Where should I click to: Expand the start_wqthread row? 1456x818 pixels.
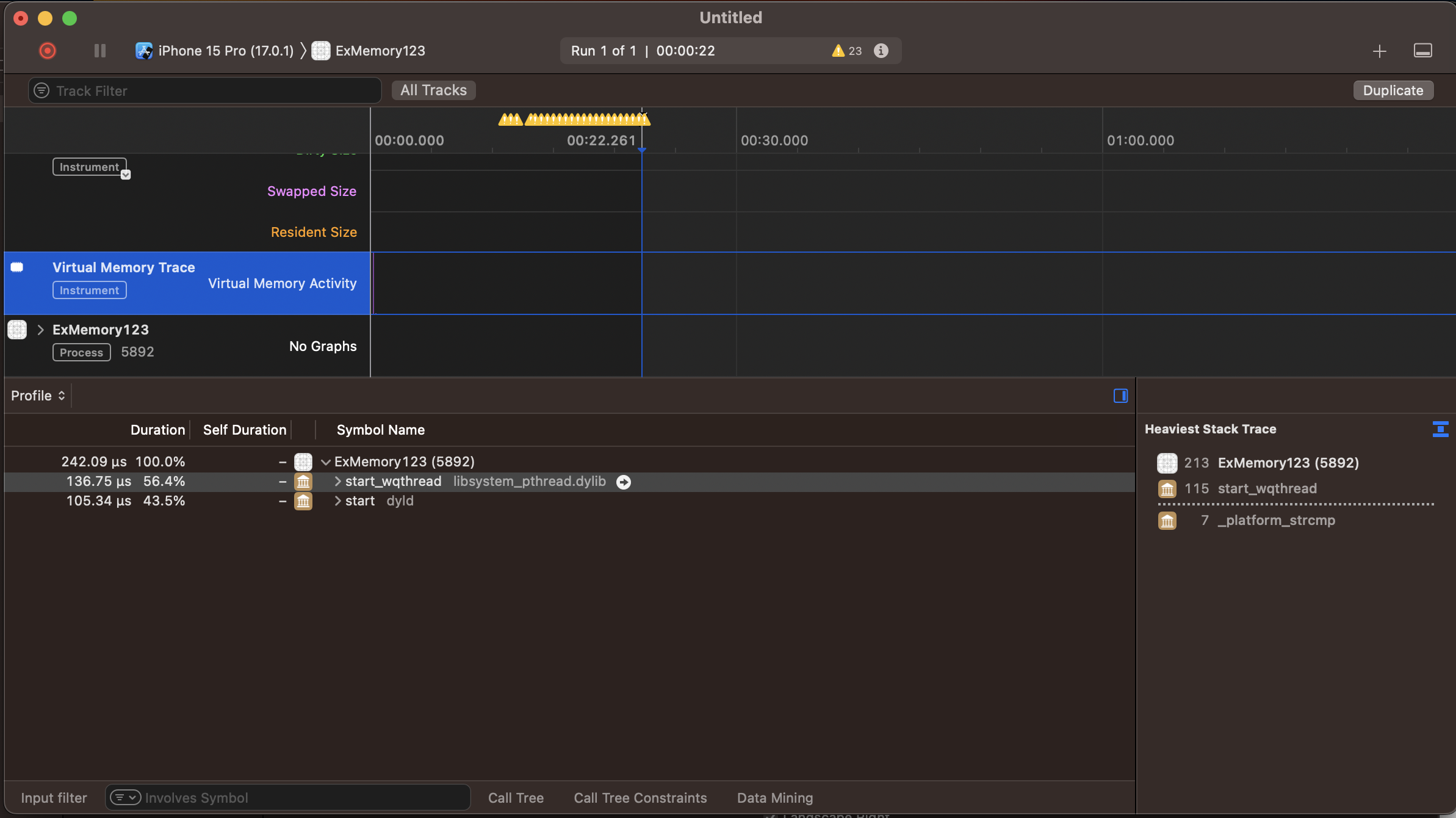coord(337,482)
